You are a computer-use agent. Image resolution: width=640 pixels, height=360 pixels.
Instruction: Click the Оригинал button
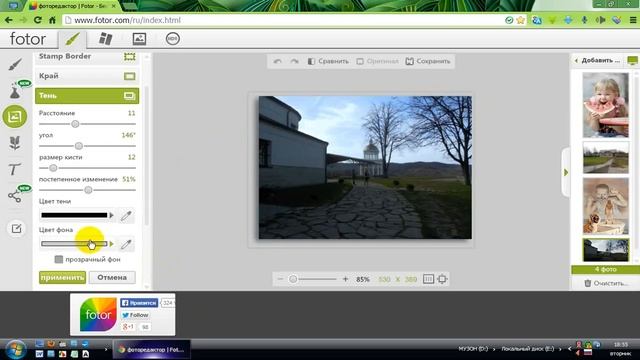(x=377, y=61)
